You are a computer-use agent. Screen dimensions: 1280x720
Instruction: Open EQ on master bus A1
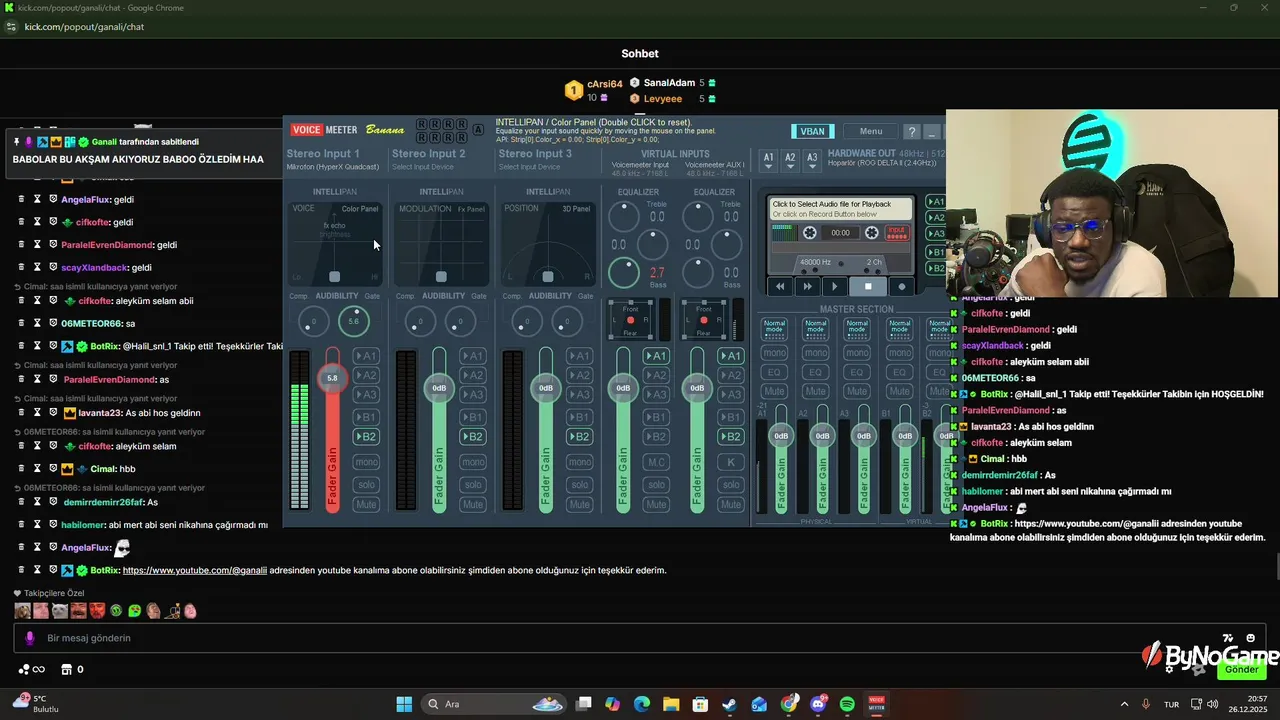click(774, 372)
